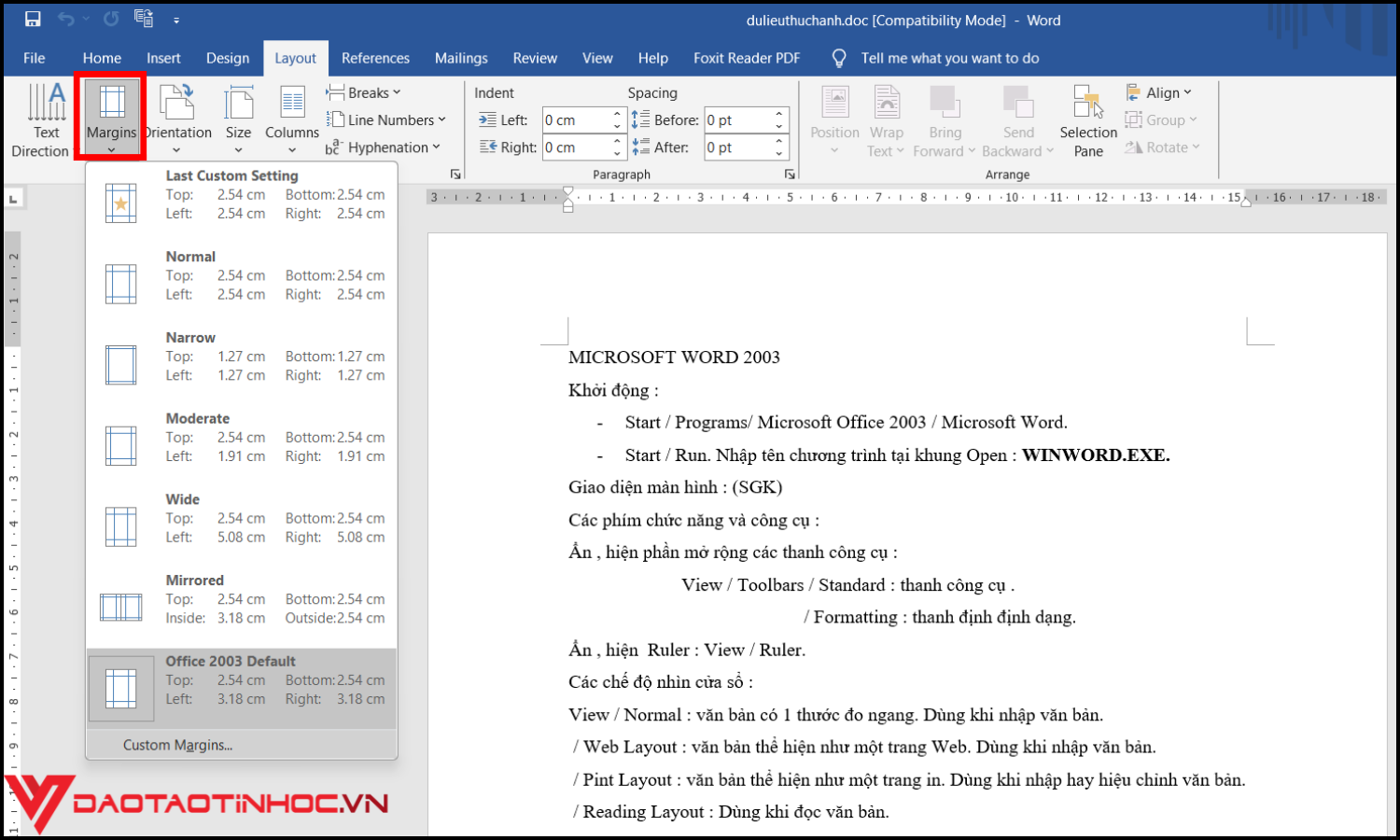Viewport: 1400px width, 840px height.
Task: Click the Save icon in Quick Access Toolbar
Action: coord(34,19)
